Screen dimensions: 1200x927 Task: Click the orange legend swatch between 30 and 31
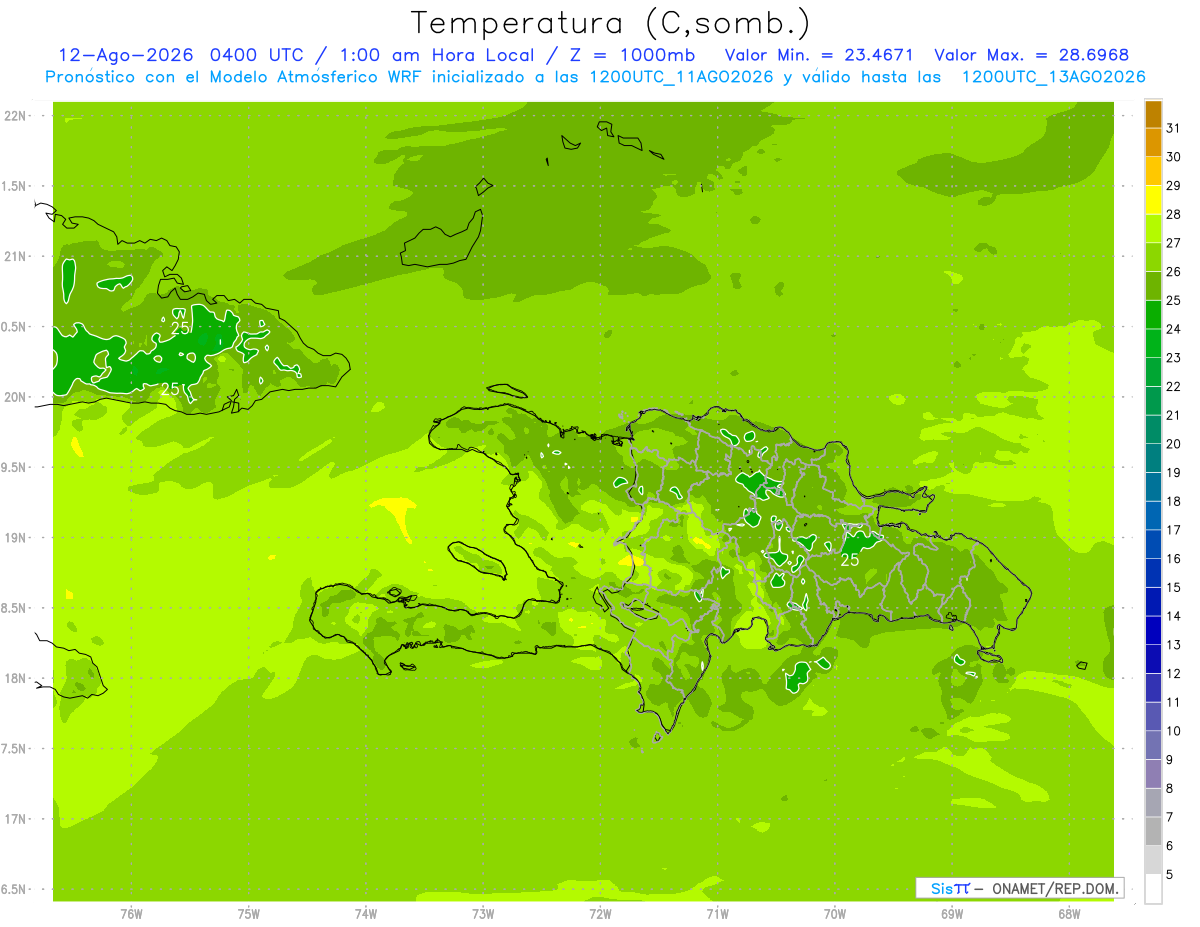[1153, 143]
